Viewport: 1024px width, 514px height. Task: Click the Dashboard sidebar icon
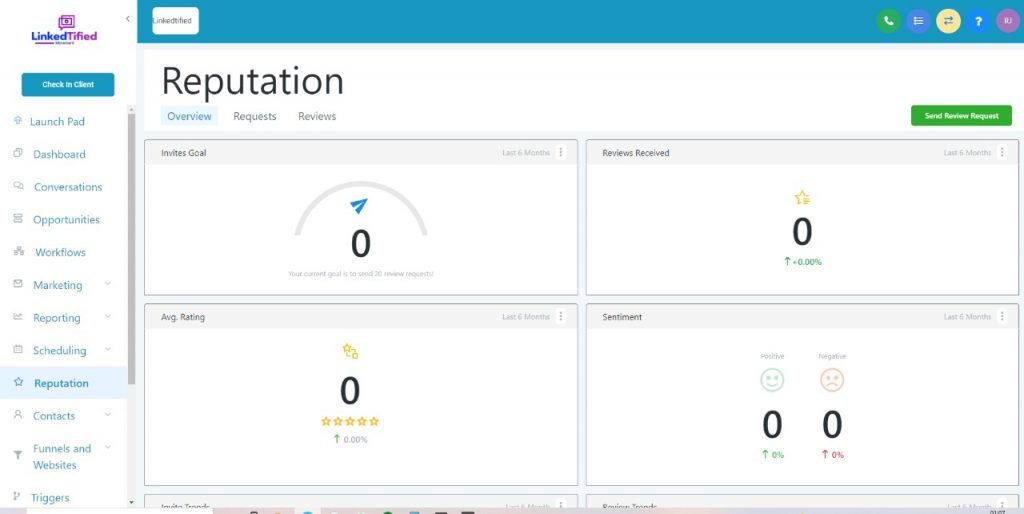coord(18,153)
